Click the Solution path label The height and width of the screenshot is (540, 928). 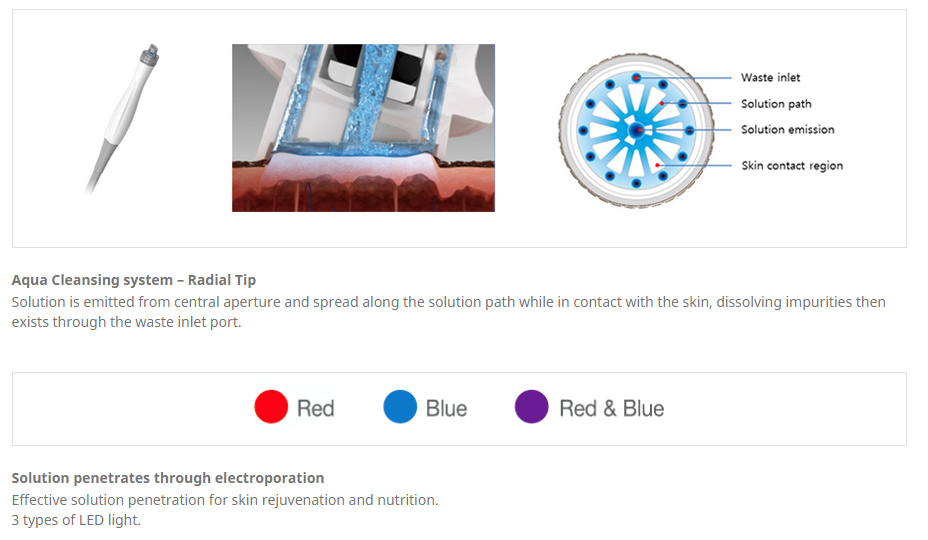point(776,104)
